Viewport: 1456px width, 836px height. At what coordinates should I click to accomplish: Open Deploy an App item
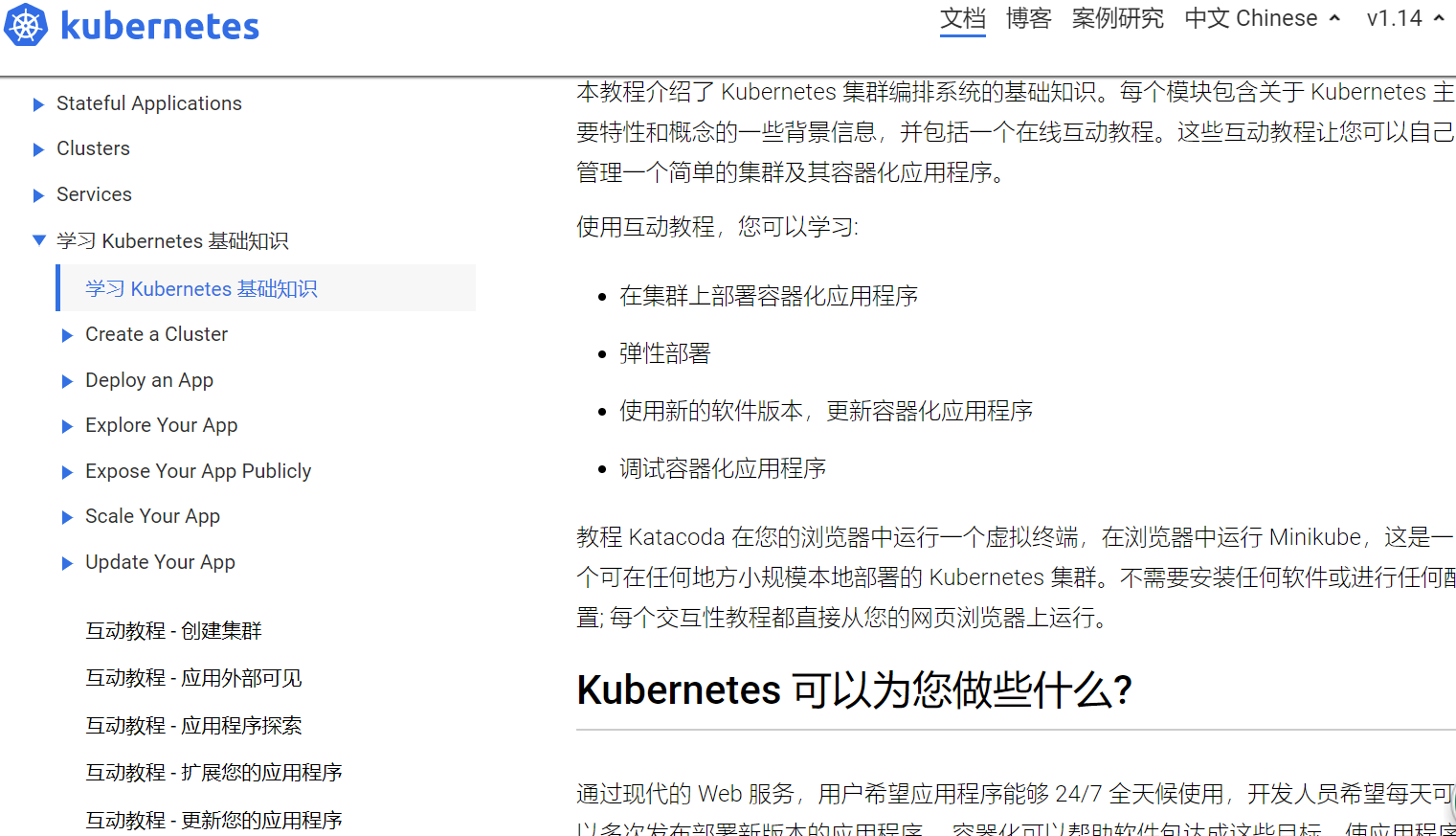[149, 380]
